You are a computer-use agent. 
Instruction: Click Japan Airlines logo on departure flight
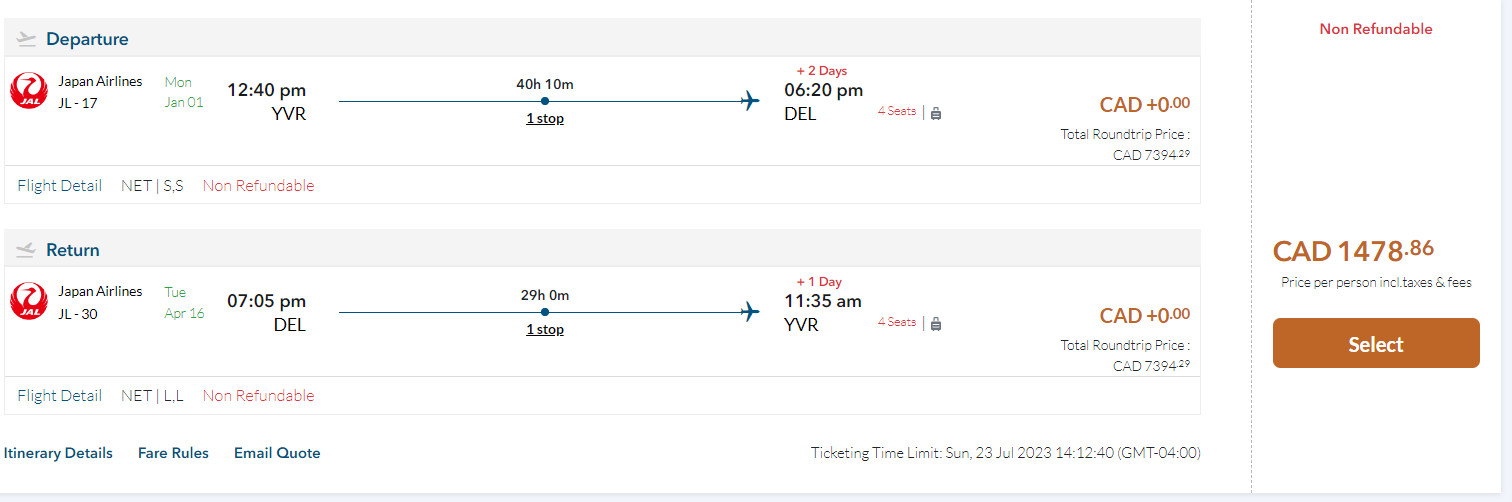(29, 91)
